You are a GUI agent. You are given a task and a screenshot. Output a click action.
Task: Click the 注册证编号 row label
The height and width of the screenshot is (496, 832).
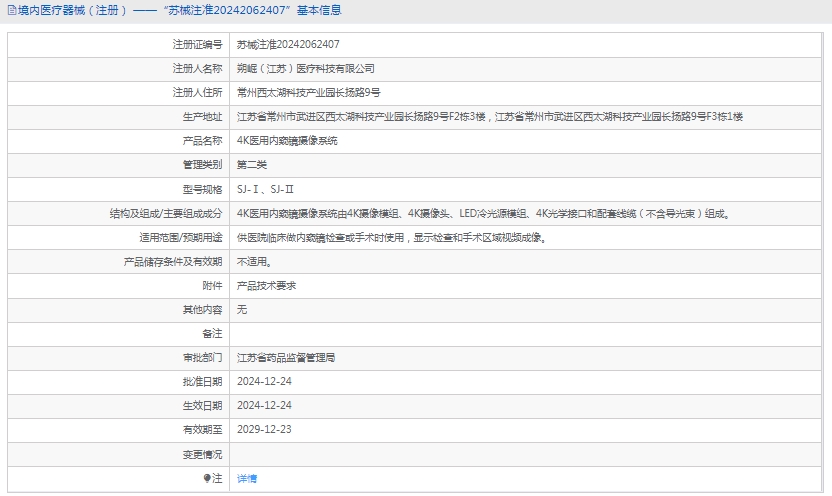tap(197, 44)
